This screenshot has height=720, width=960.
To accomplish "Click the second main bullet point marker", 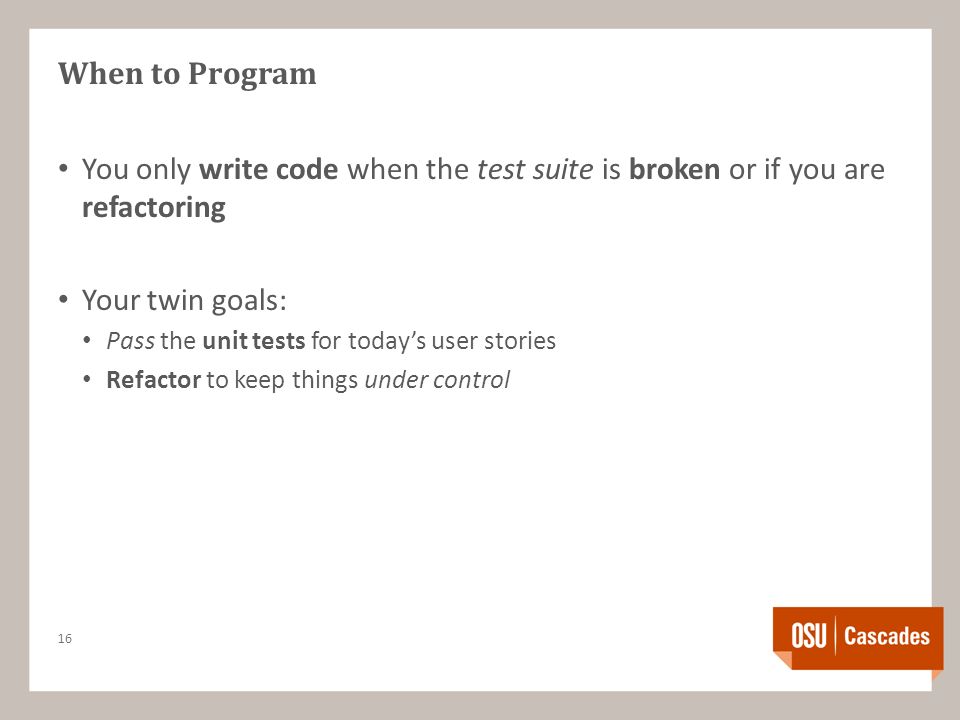I will (64, 299).
